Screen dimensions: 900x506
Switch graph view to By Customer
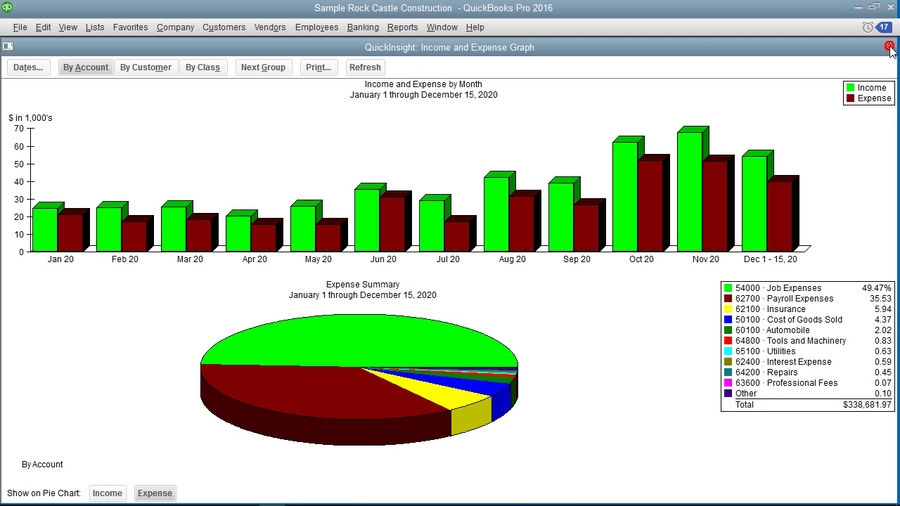(145, 68)
